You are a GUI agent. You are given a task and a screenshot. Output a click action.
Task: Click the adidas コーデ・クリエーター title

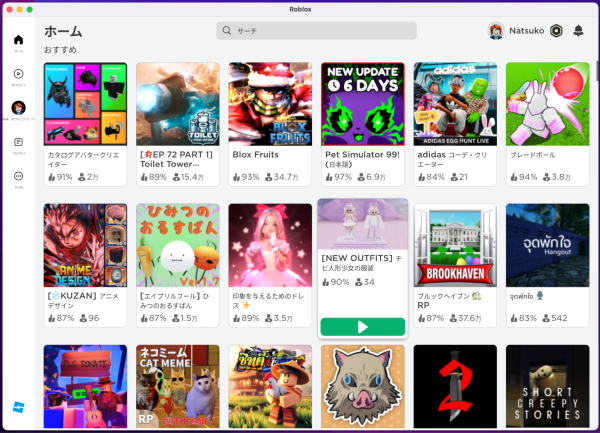coord(452,159)
